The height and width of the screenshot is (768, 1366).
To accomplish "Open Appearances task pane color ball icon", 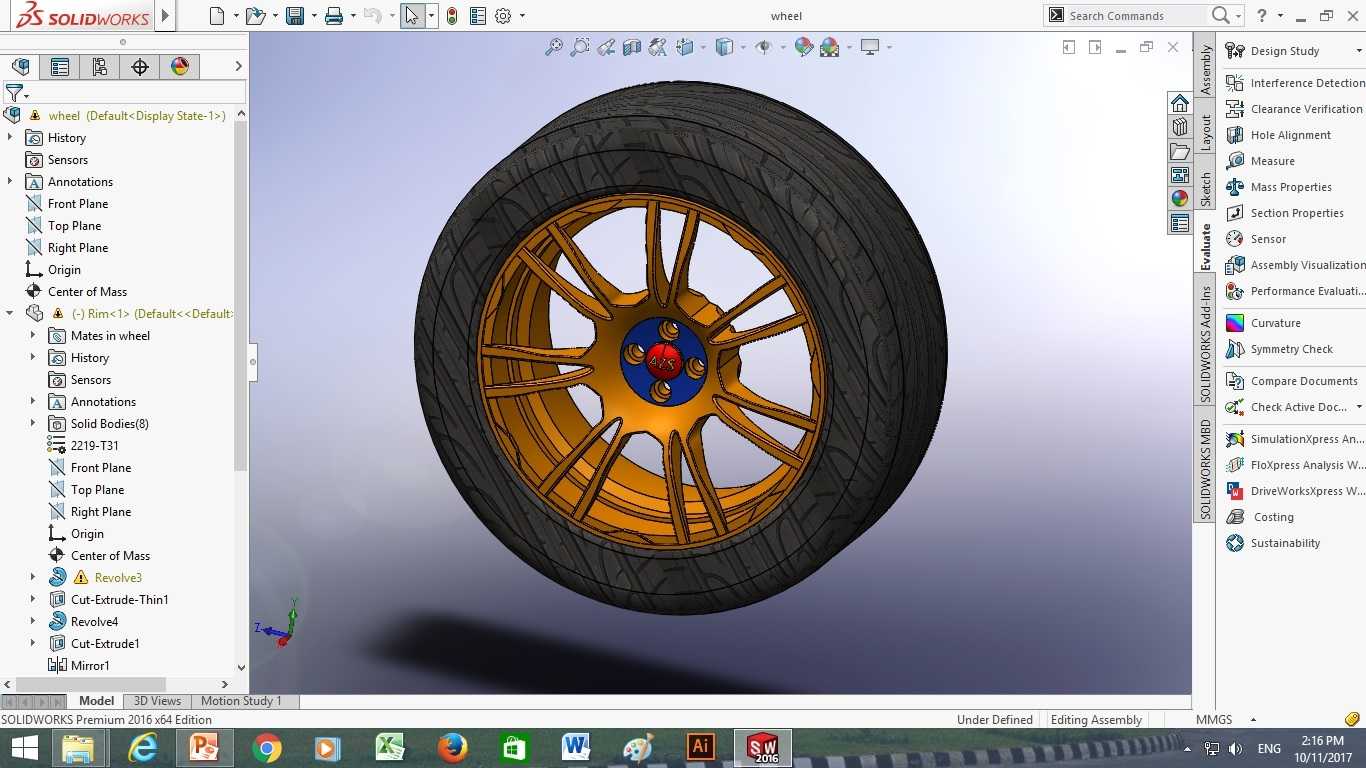I will (x=1180, y=199).
